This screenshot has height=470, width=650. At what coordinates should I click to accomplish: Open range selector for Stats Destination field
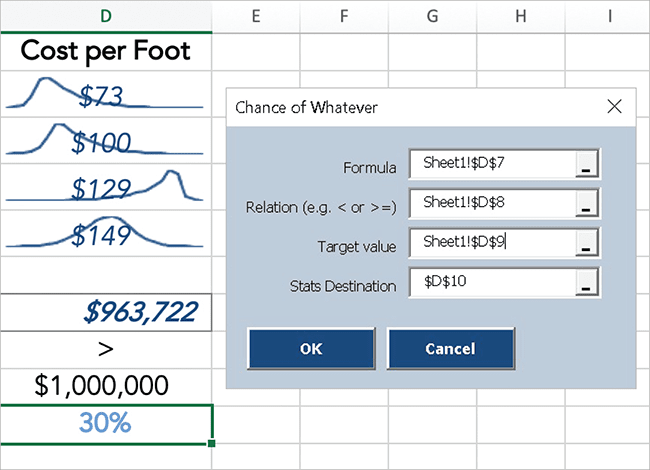pyautogui.click(x=586, y=282)
